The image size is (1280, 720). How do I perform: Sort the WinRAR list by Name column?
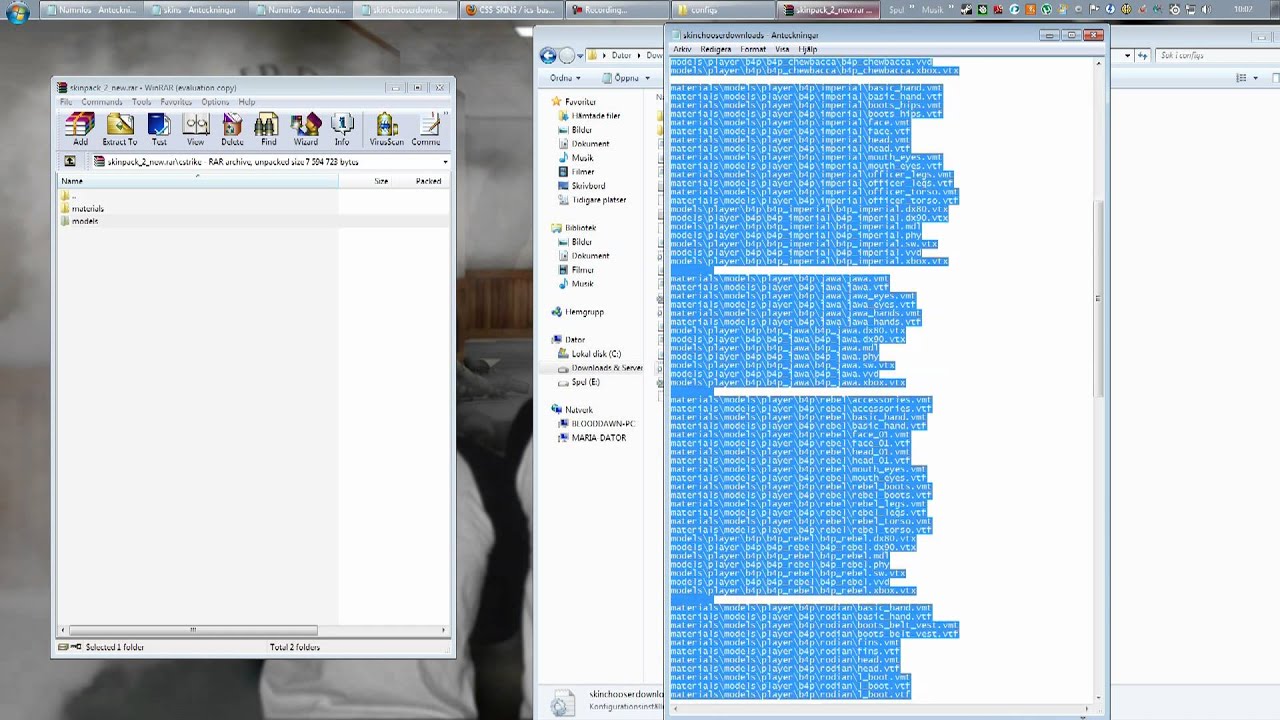tap(198, 181)
